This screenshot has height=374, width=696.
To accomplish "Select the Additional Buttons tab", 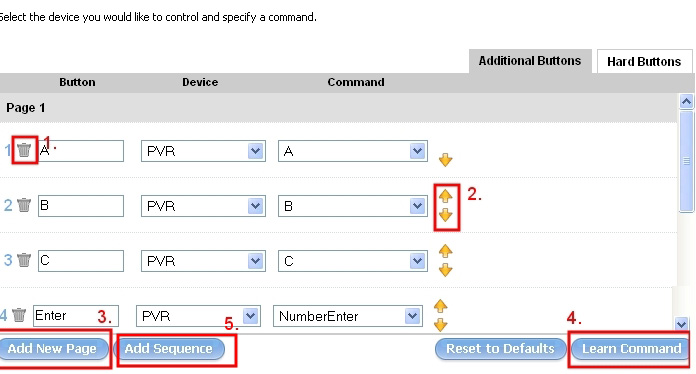I will click(530, 61).
